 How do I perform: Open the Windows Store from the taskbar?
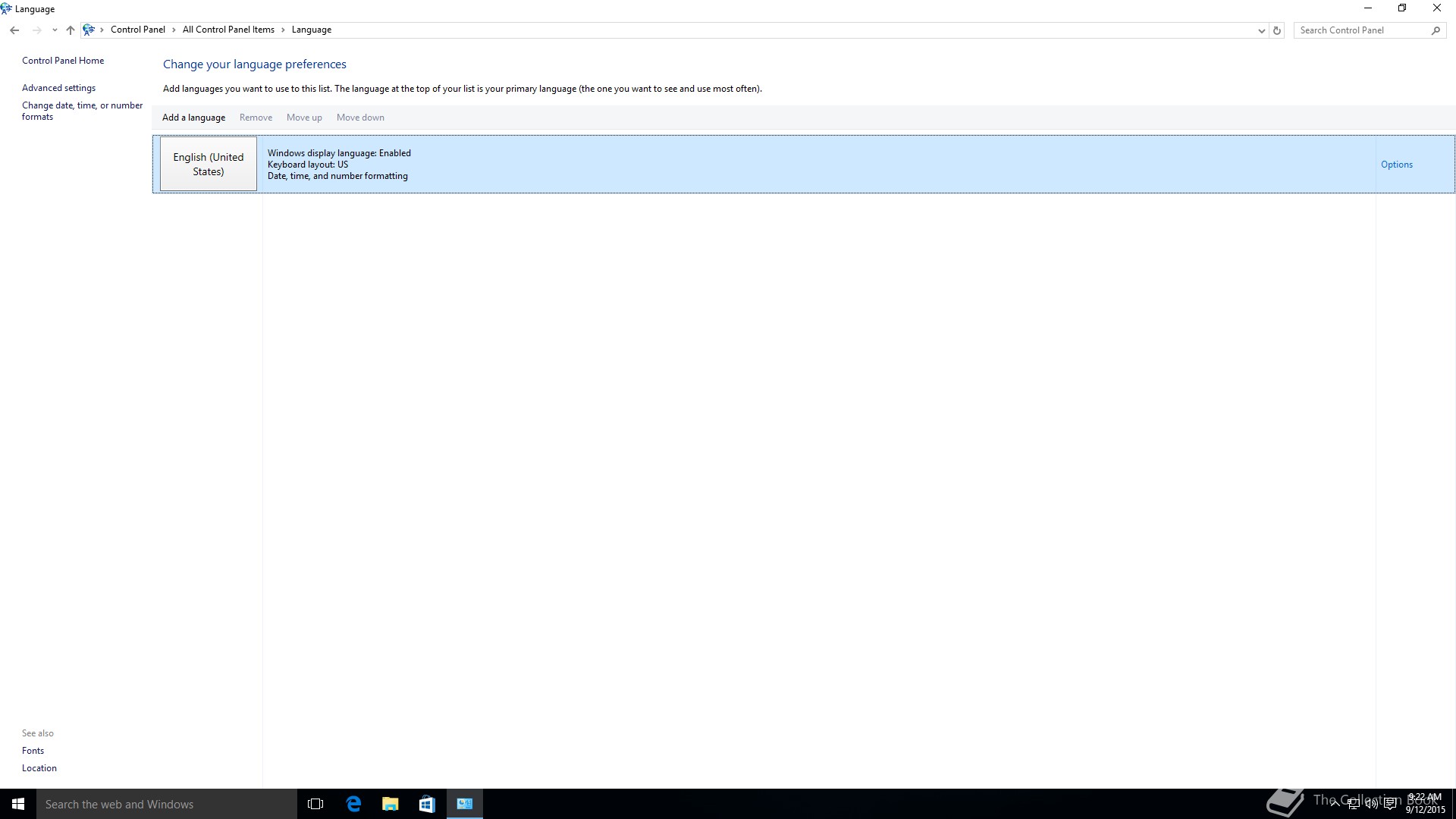(x=427, y=804)
